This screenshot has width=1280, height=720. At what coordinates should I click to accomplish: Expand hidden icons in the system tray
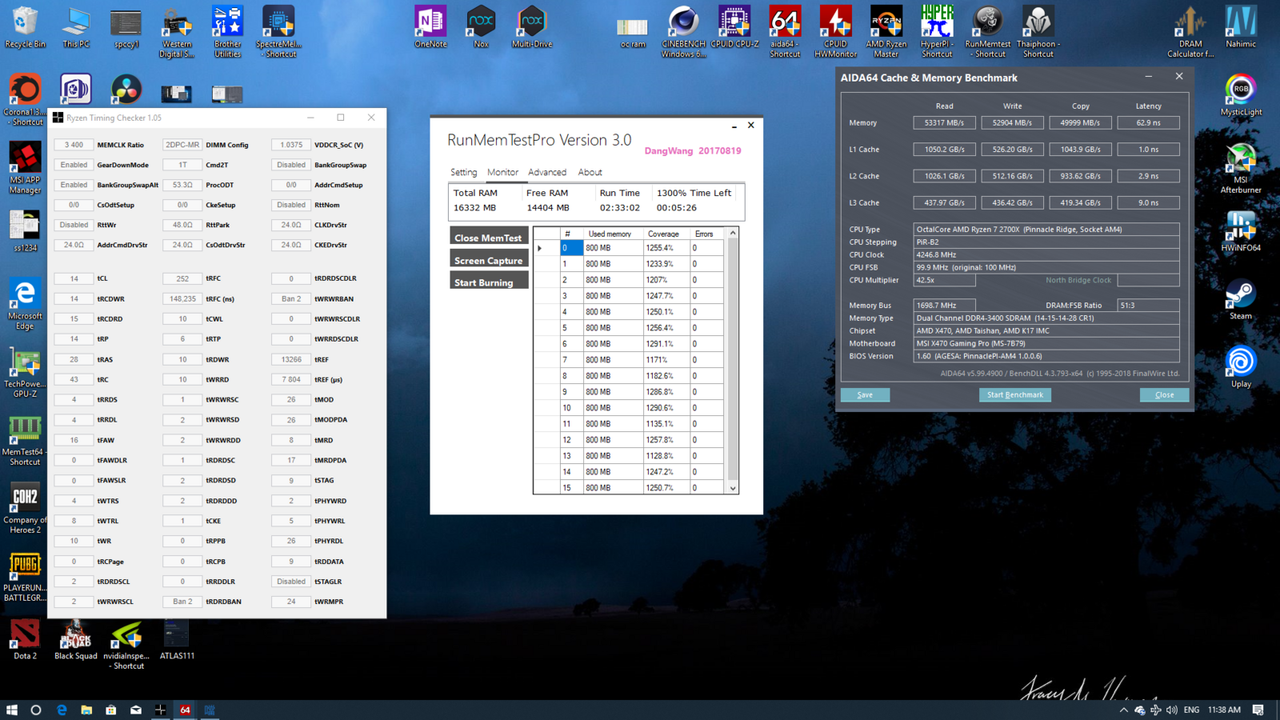(1123, 710)
